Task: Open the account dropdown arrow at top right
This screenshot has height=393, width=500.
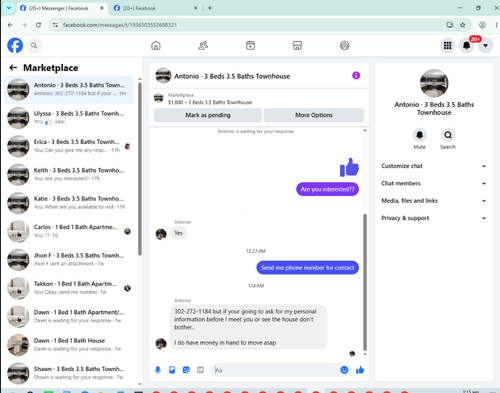Action: [x=485, y=45]
